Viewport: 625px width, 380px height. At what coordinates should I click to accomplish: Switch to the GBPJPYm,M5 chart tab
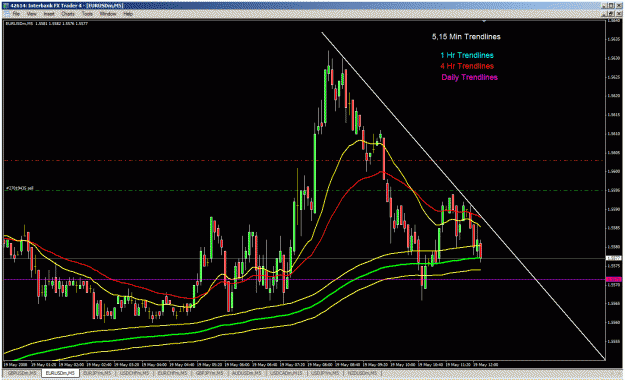point(209,373)
